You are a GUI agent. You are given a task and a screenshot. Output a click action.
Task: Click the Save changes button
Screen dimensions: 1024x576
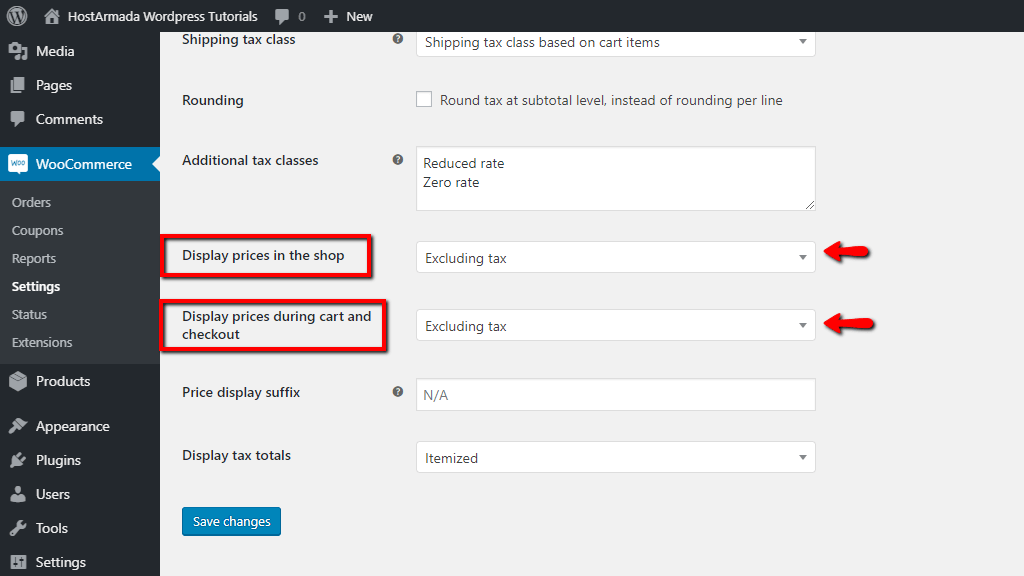[231, 521]
